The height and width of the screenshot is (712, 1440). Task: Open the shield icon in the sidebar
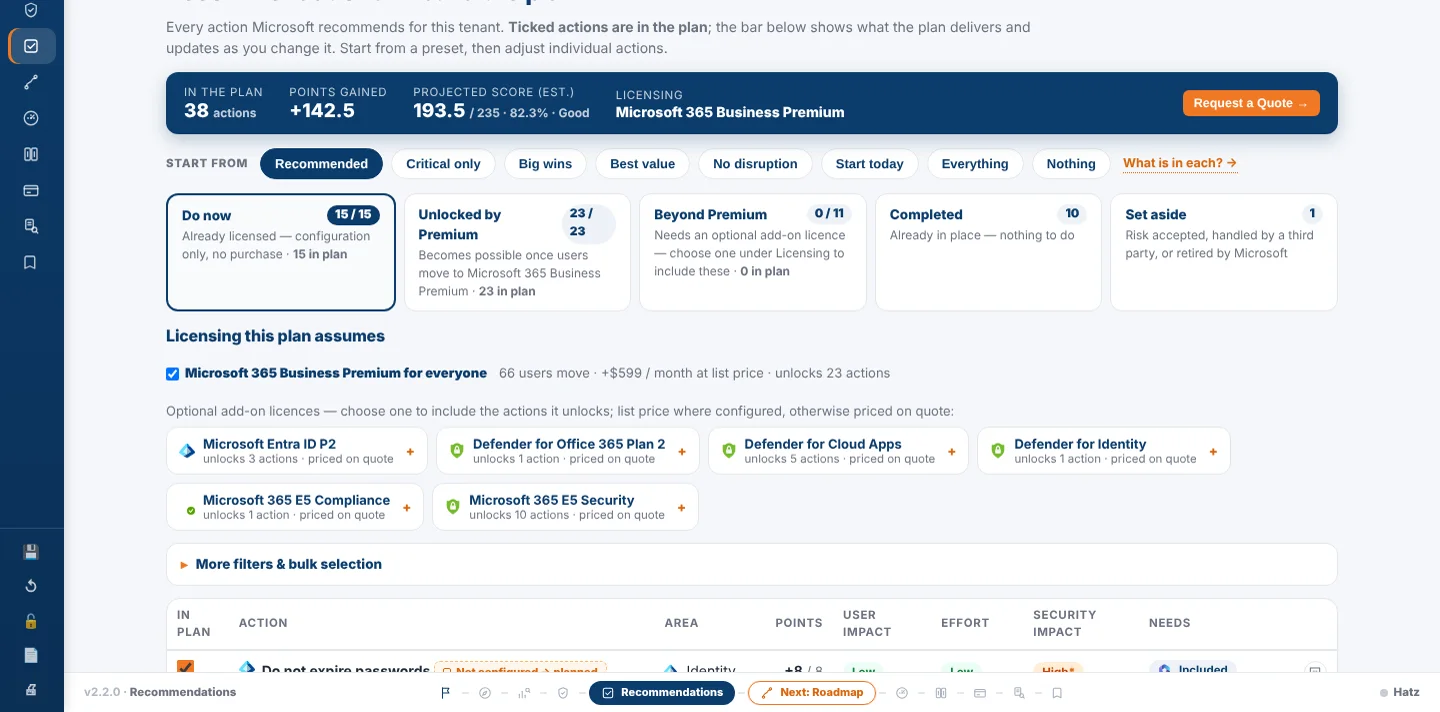pyautogui.click(x=31, y=10)
